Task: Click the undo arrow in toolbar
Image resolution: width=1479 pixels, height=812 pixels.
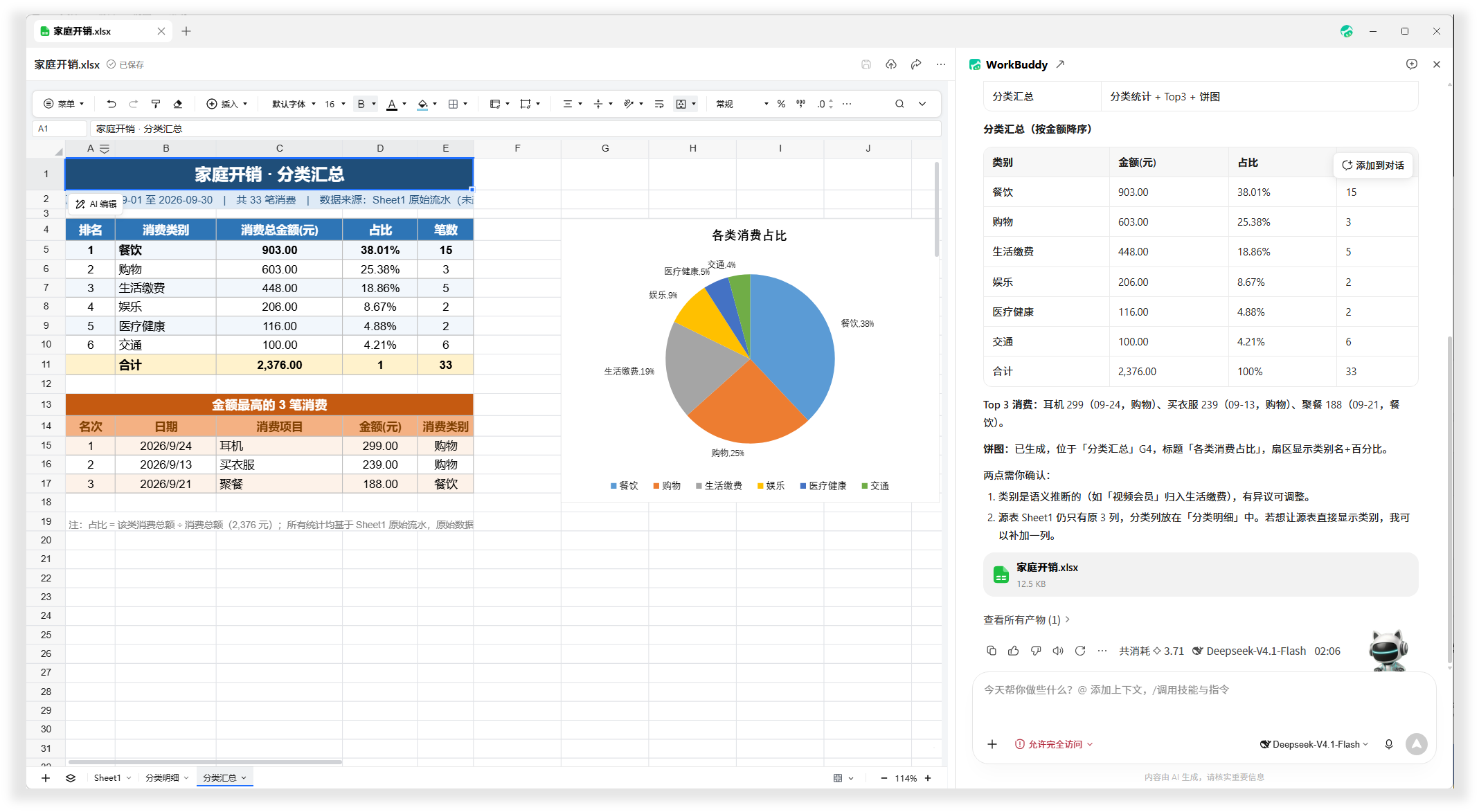Action: click(111, 104)
